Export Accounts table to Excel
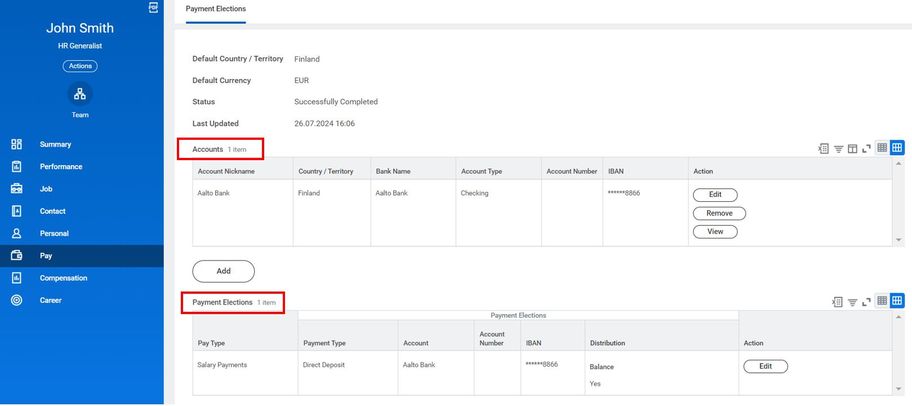912x406 pixels. tap(824, 149)
